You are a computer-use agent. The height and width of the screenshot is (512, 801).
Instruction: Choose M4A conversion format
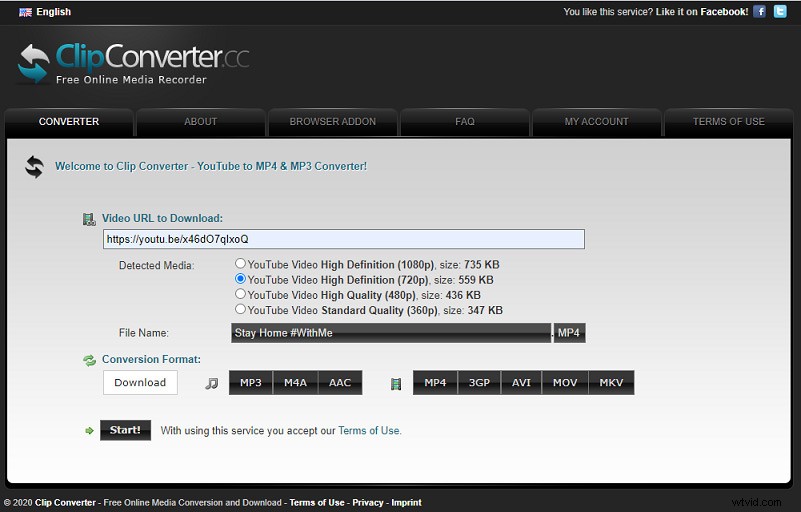point(295,383)
